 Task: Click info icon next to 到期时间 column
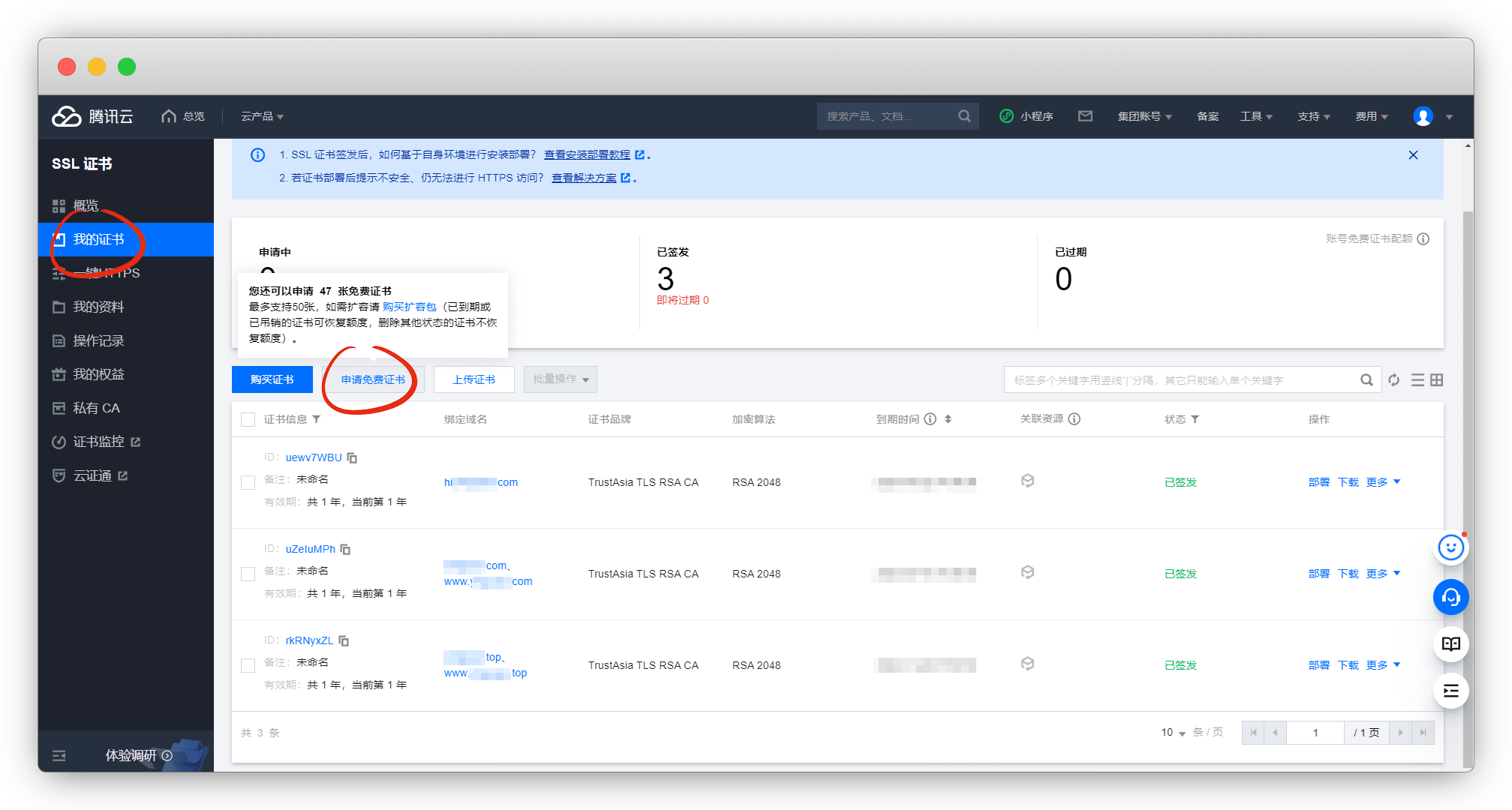pyautogui.click(x=930, y=419)
